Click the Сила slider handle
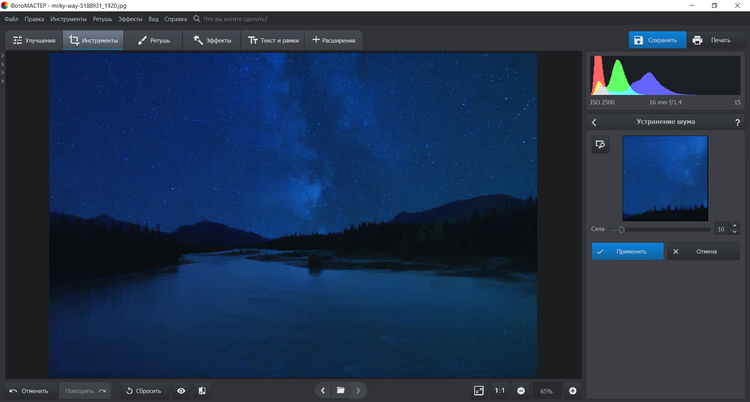This screenshot has width=750, height=402. [x=622, y=230]
